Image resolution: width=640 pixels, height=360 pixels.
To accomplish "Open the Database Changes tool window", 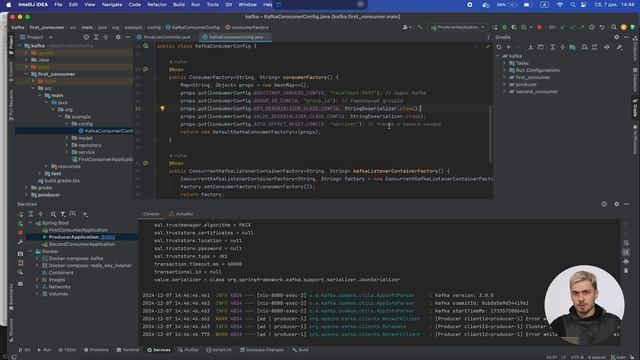I will point(261,350).
